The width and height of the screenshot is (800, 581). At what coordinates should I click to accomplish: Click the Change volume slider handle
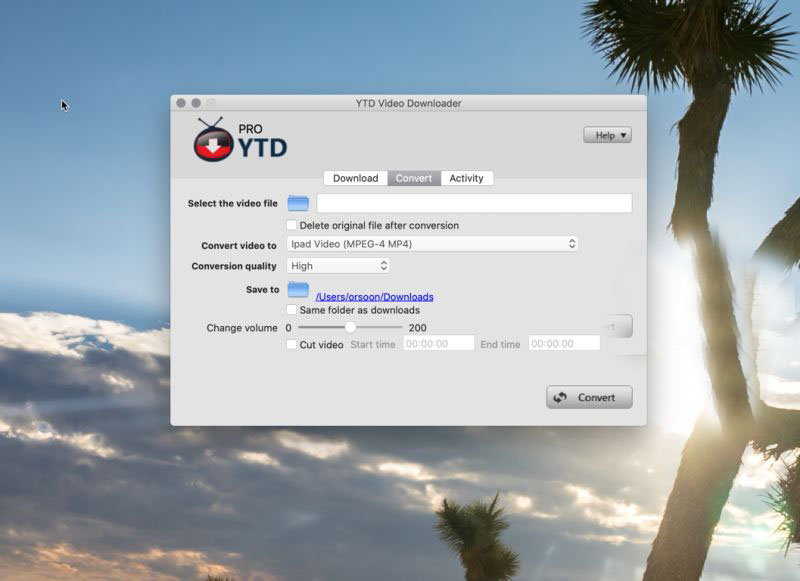click(x=350, y=327)
